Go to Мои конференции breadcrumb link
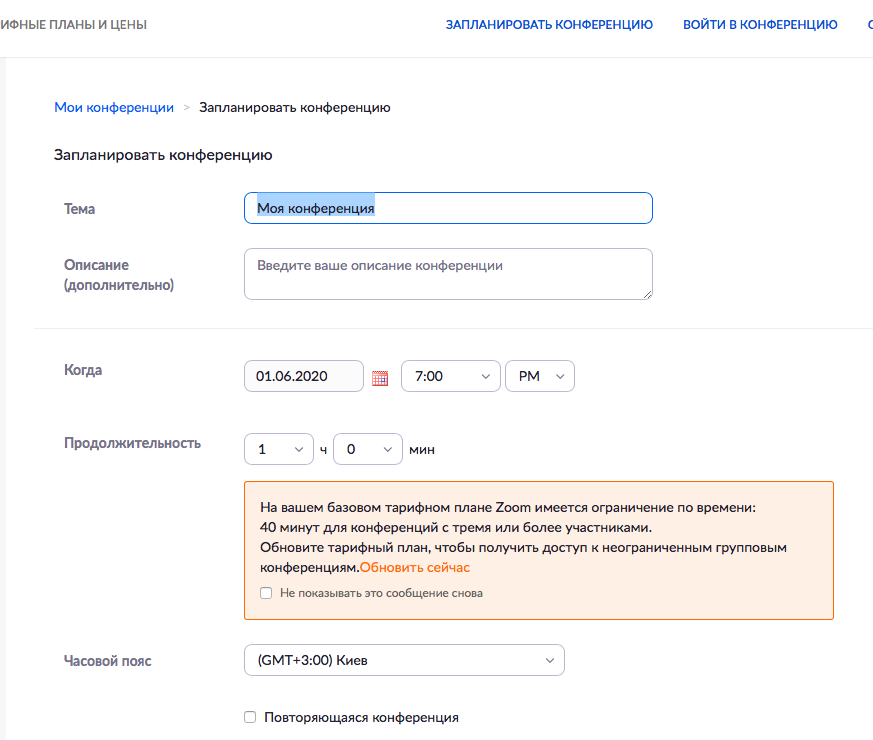The image size is (873, 740). click(114, 107)
